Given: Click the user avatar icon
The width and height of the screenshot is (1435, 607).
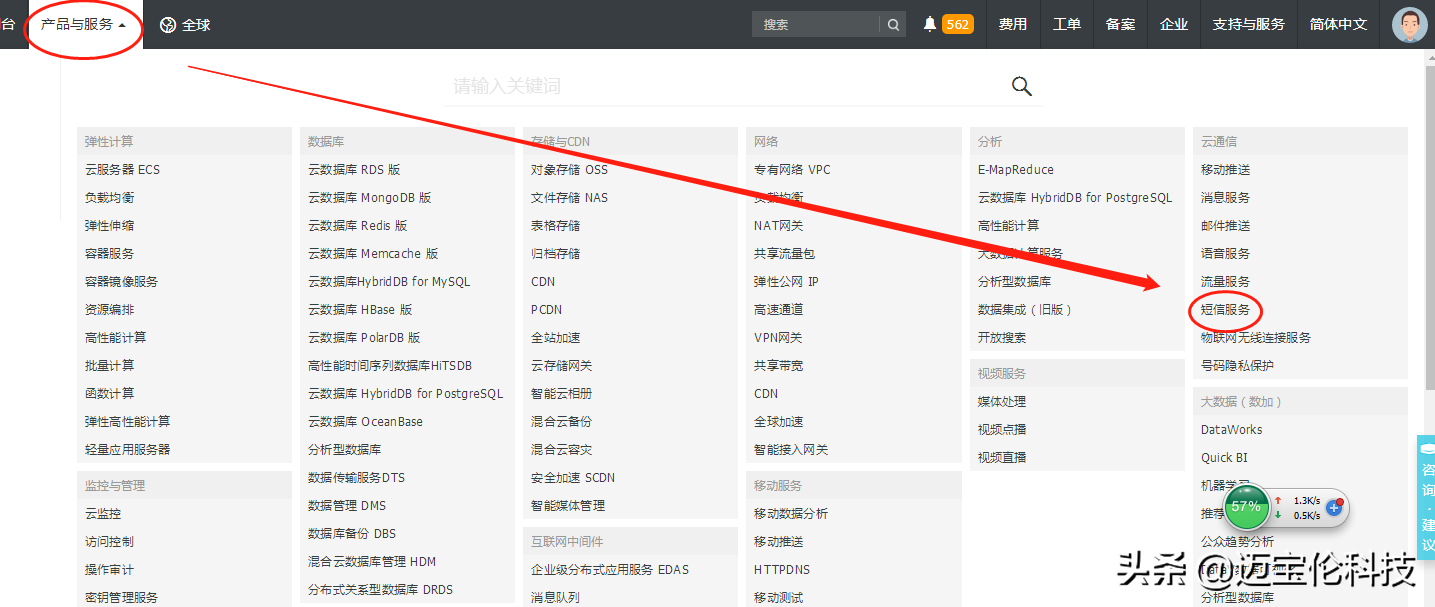Looking at the screenshot, I should tap(1410, 25).
